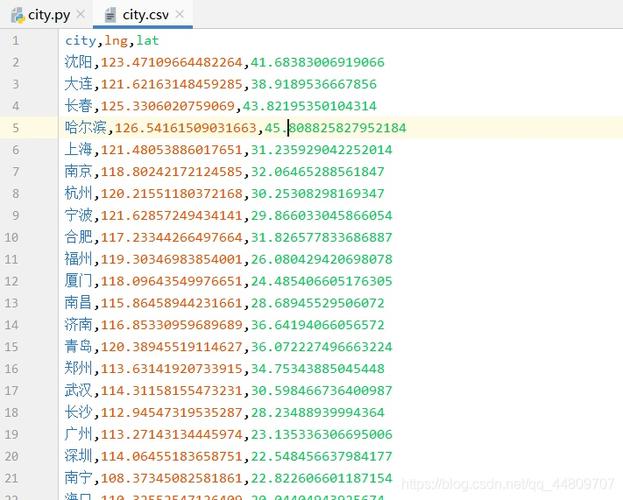
Task: Click the city name 深圳
Action: (79, 455)
